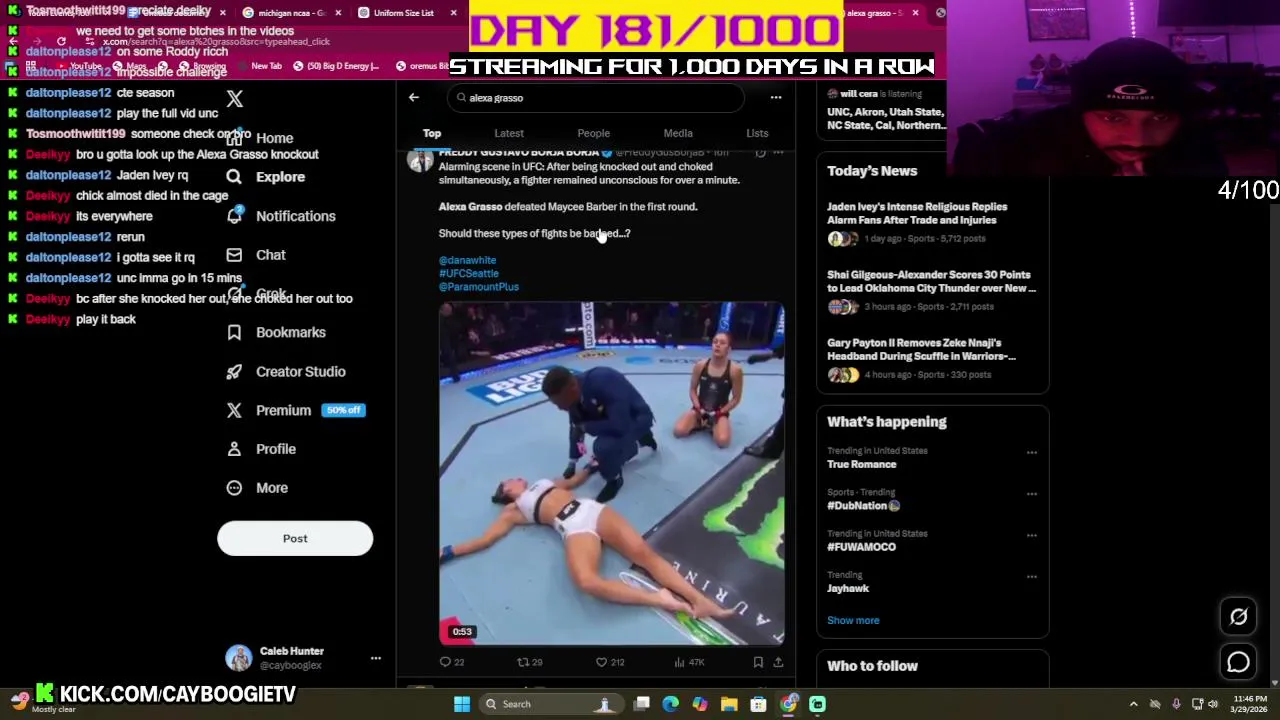Open options for #FUWAMOCO trend
Image resolution: width=1280 pixels, height=720 pixels.
tap(1031, 535)
